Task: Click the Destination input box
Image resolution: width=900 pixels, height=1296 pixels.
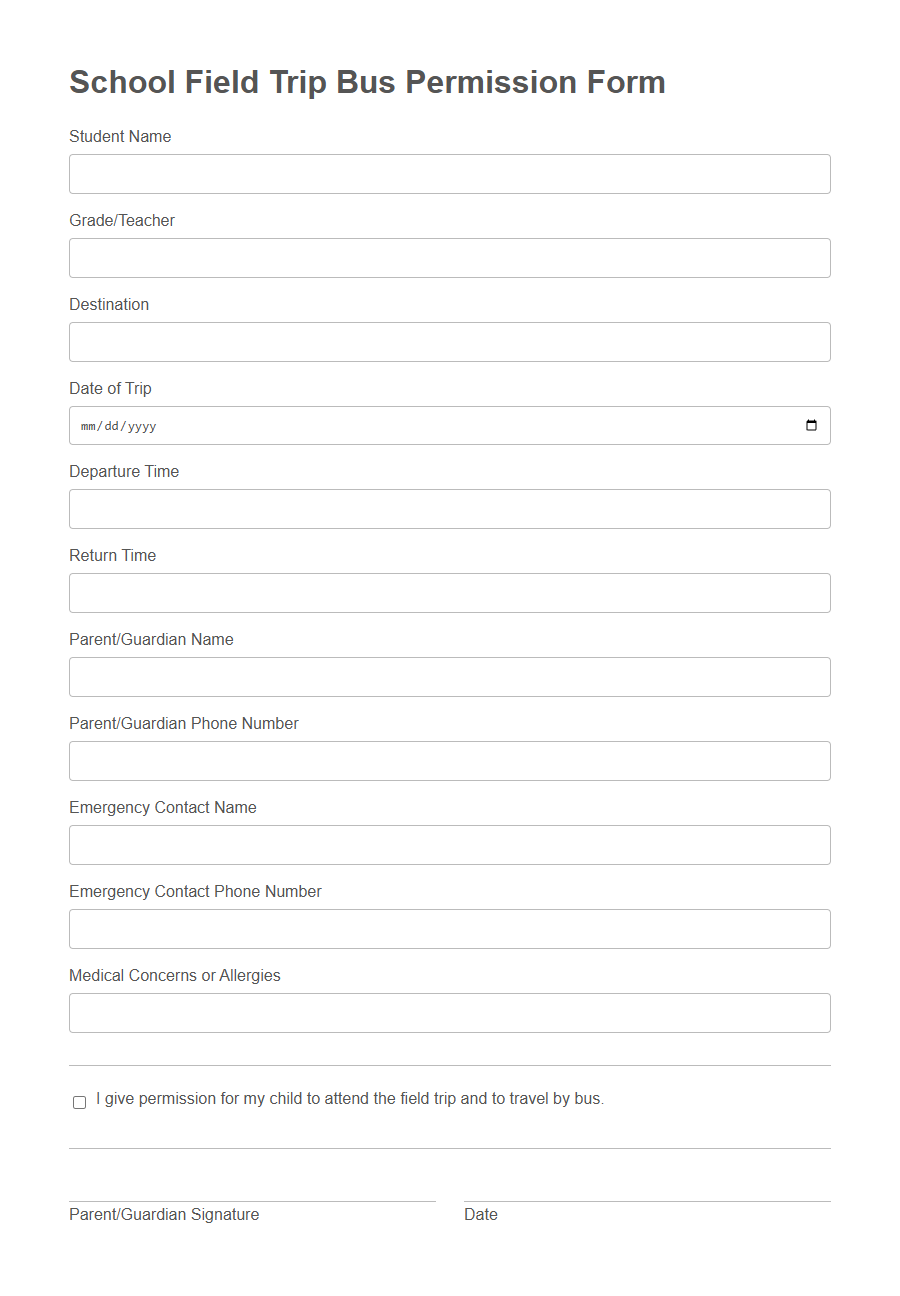Action: click(x=449, y=341)
